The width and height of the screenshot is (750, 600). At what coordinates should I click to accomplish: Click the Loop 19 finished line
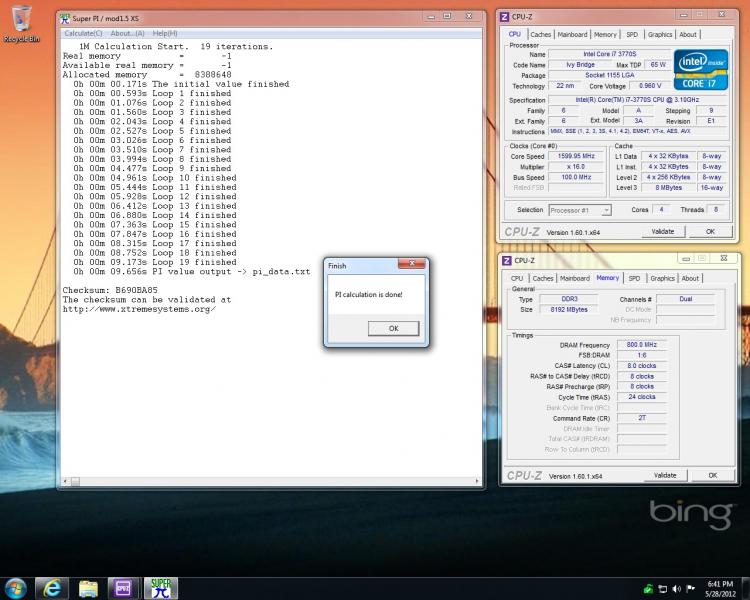(x=155, y=262)
